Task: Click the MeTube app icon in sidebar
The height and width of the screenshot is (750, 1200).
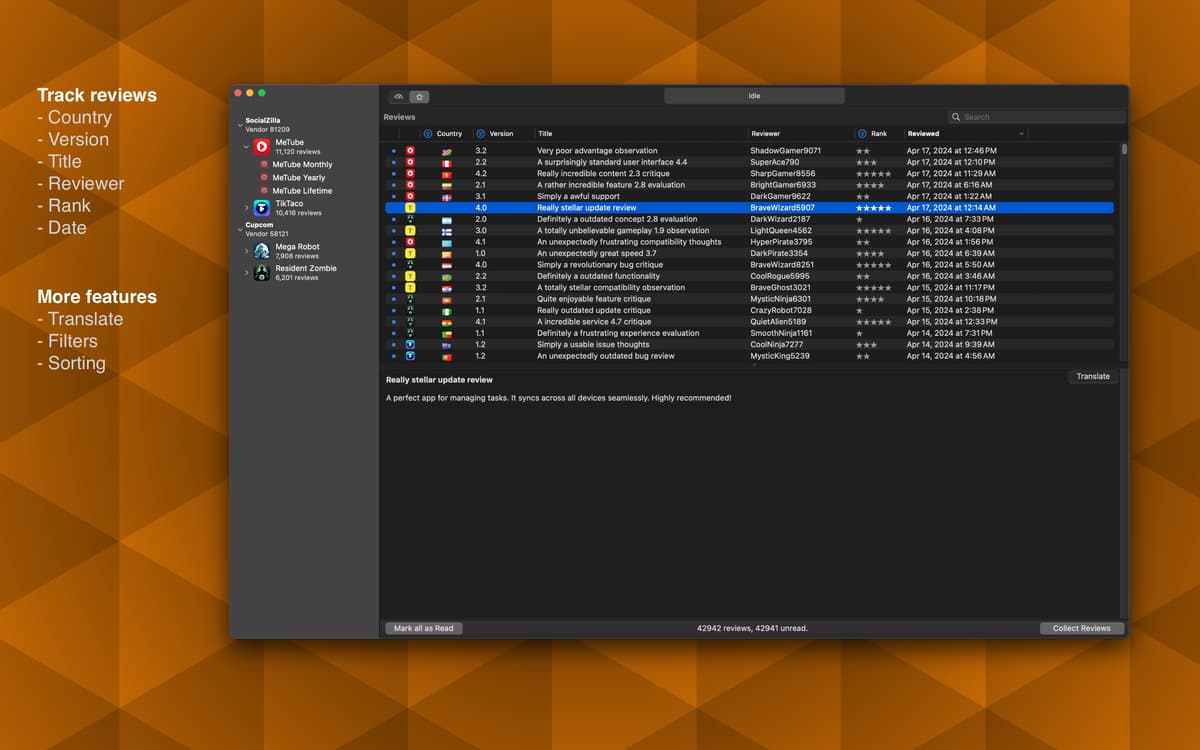Action: (261, 147)
